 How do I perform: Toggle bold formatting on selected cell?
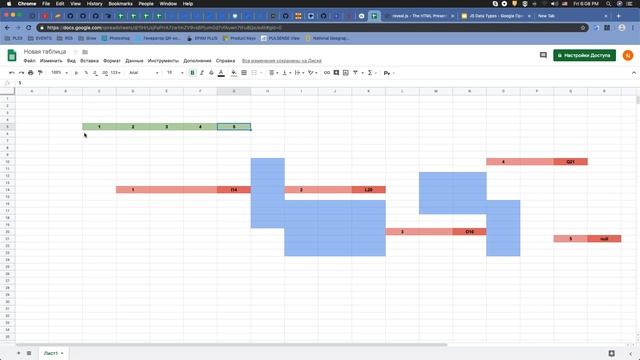pos(192,73)
